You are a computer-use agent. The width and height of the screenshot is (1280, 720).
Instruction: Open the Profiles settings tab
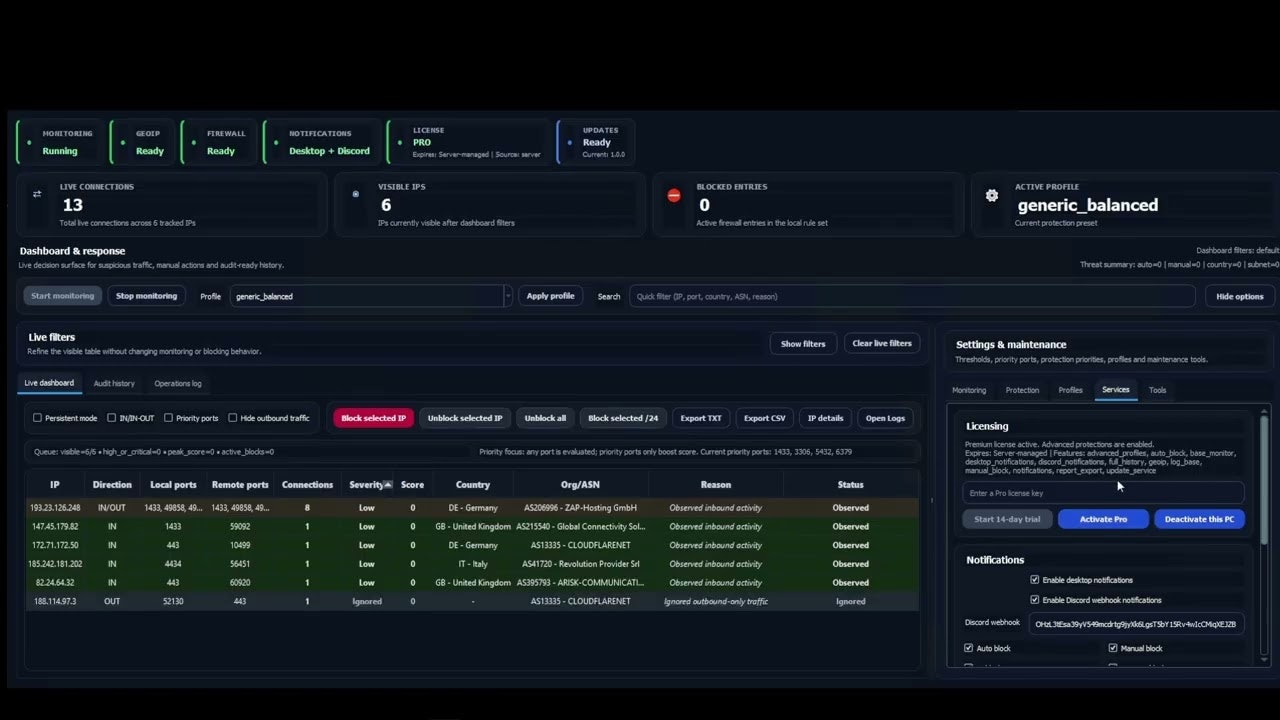point(1071,390)
